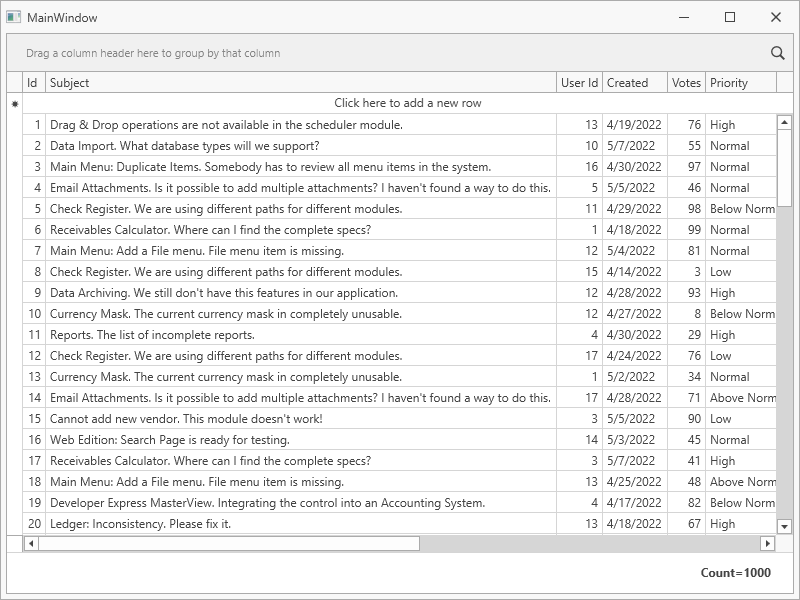Screen dimensions: 800x600
Task: Click votes value 67 in row 20
Action: (x=687, y=523)
